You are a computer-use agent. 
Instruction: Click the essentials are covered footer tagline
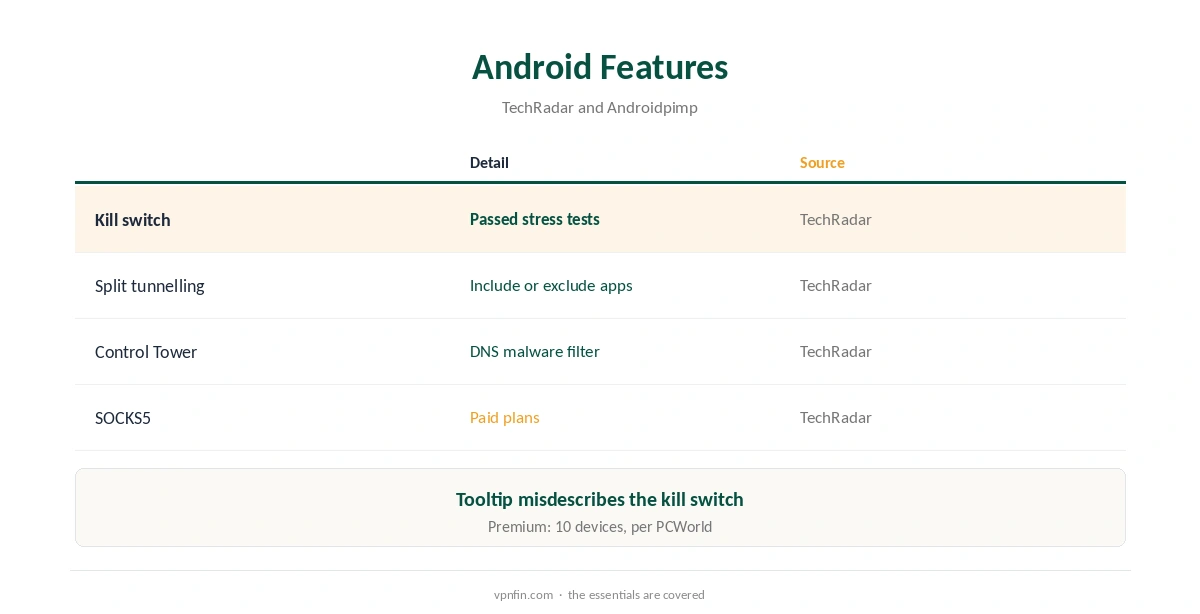pyautogui.click(x=636, y=595)
